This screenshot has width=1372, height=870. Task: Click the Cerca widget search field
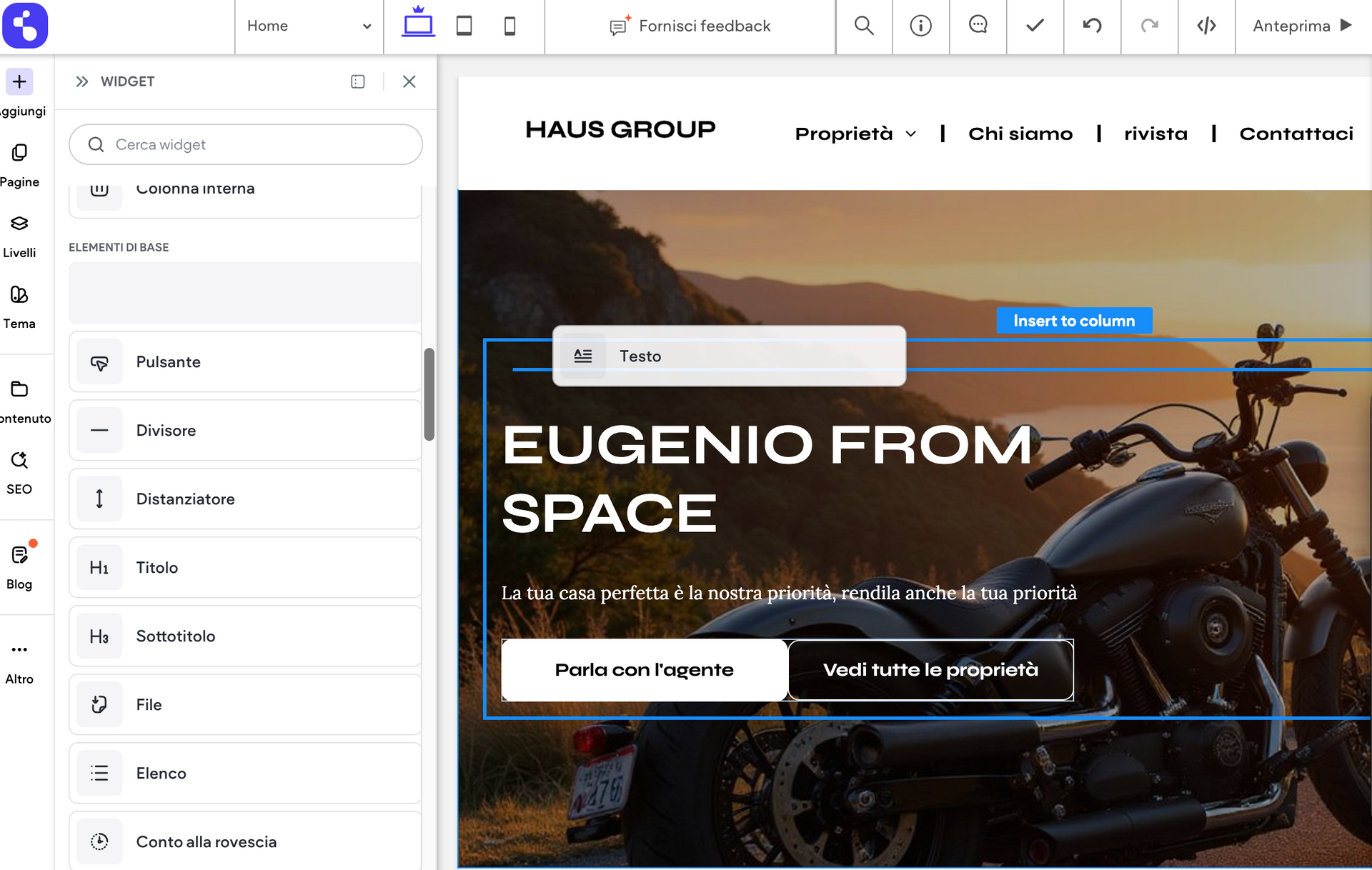pyautogui.click(x=246, y=144)
